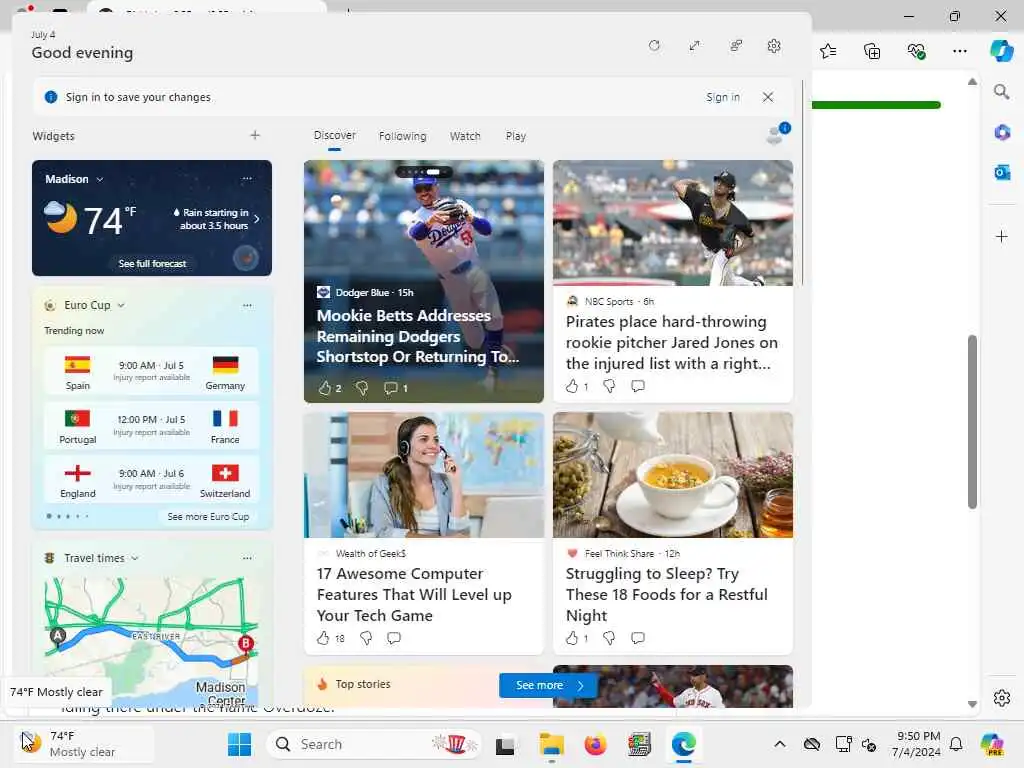Screen dimensions: 1024x768
Task: Open Travel times widget more options
Action: [x=247, y=558]
